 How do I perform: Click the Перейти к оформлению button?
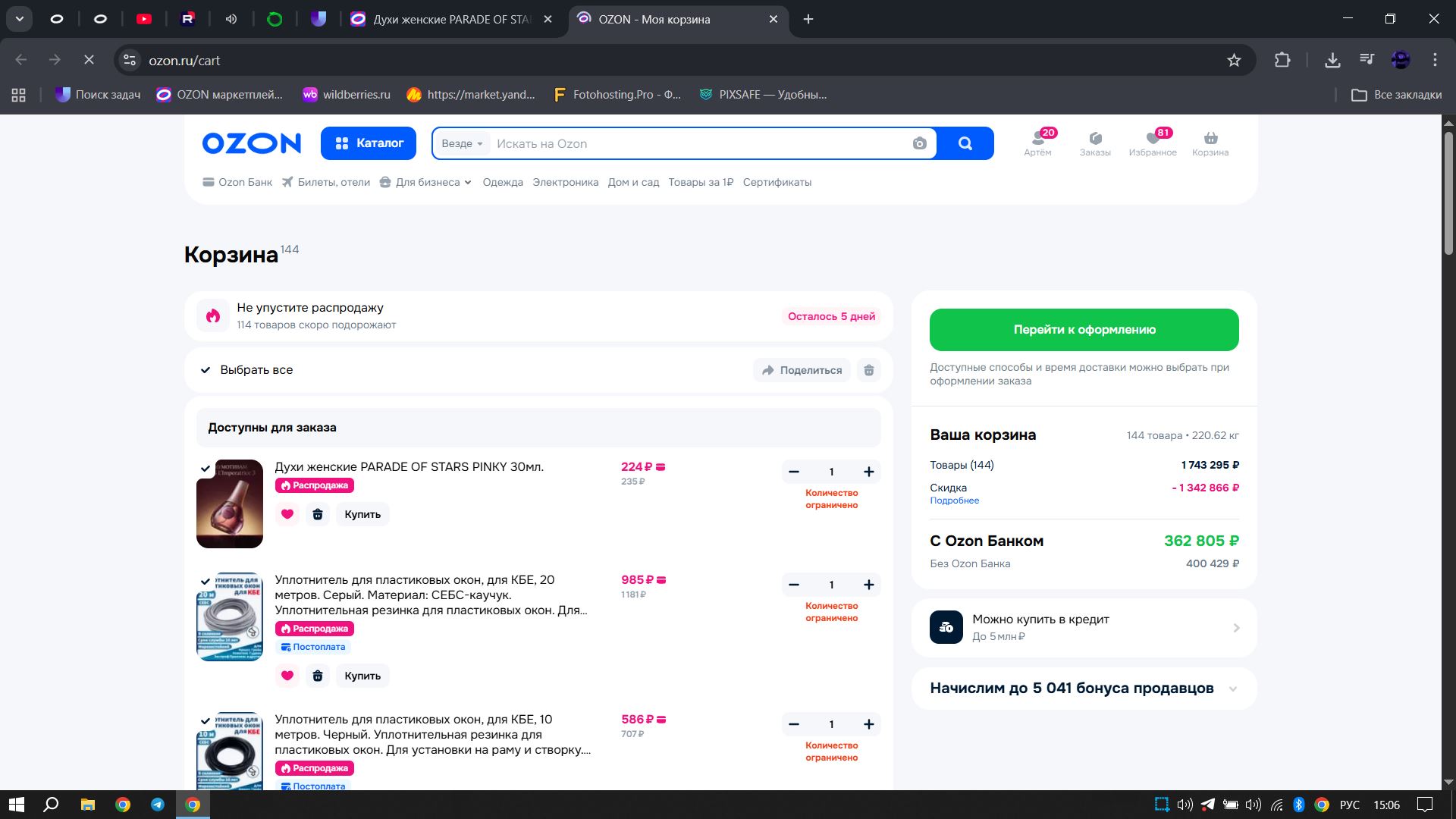(1084, 330)
